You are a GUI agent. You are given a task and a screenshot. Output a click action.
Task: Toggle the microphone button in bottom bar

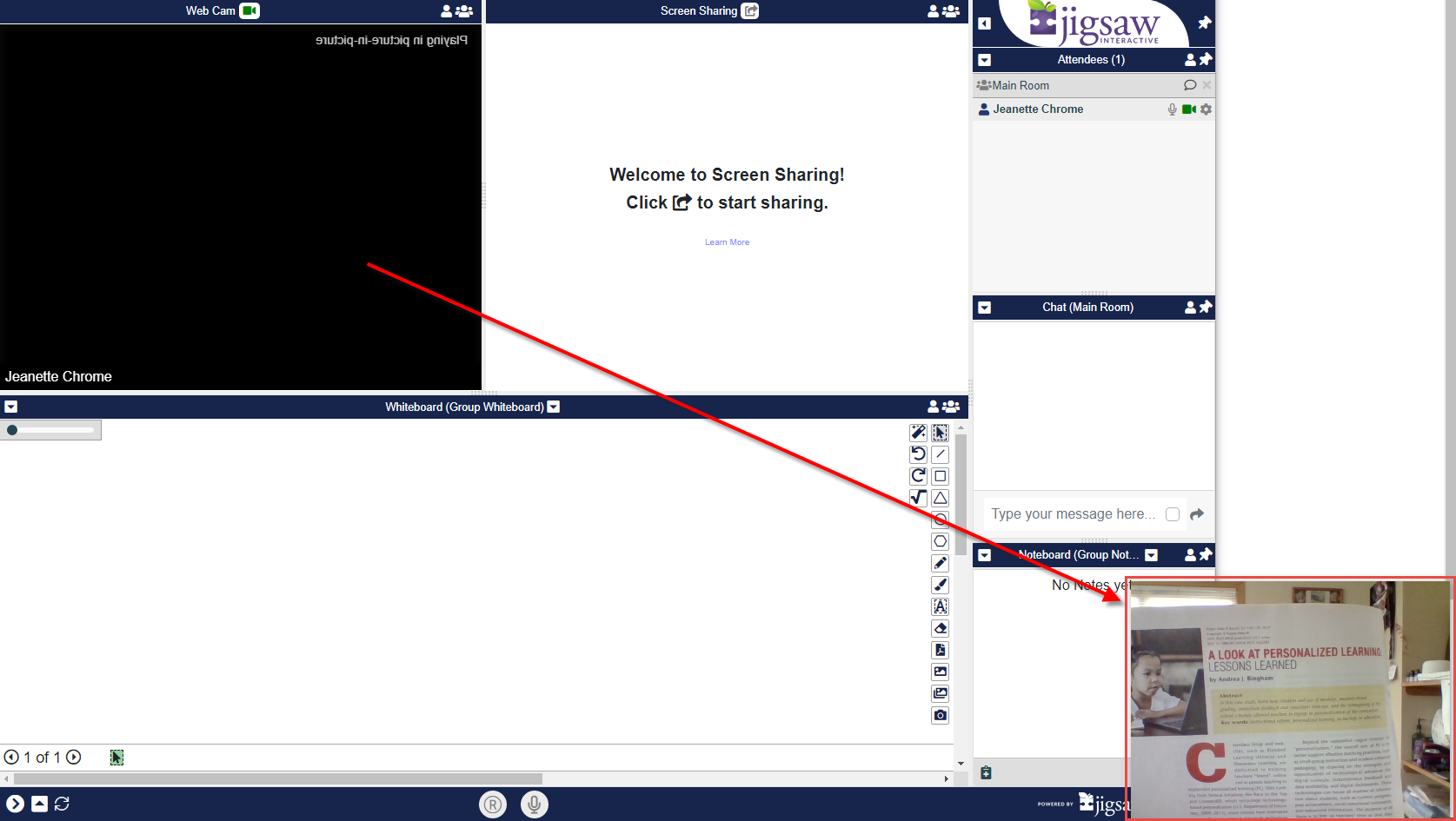pos(535,804)
